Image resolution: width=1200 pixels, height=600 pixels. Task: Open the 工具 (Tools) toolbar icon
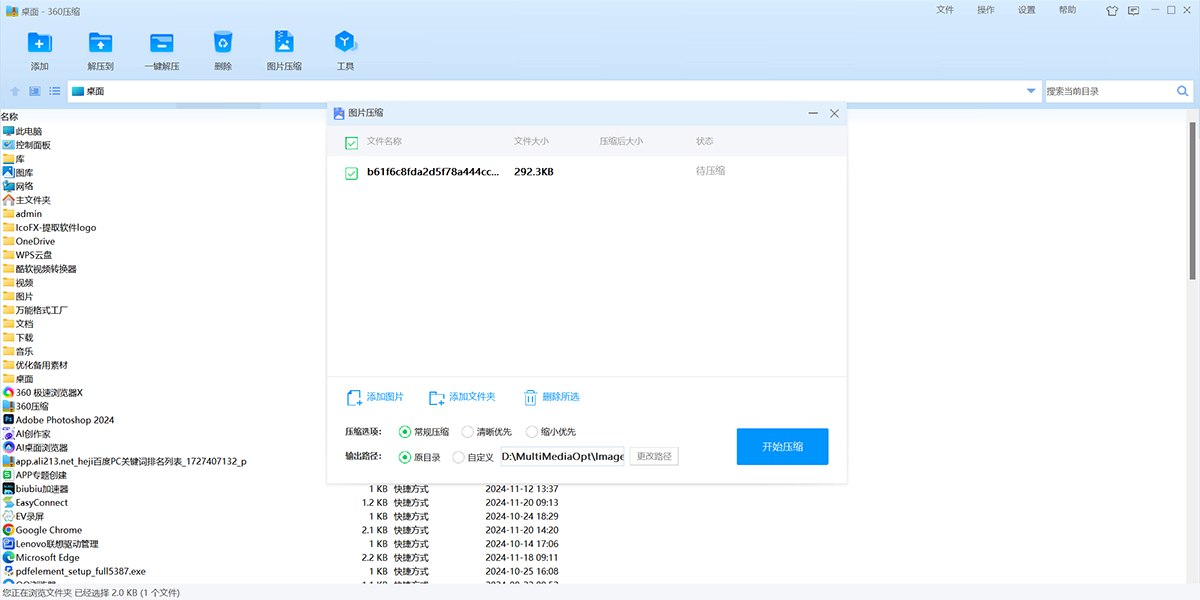pos(345,42)
